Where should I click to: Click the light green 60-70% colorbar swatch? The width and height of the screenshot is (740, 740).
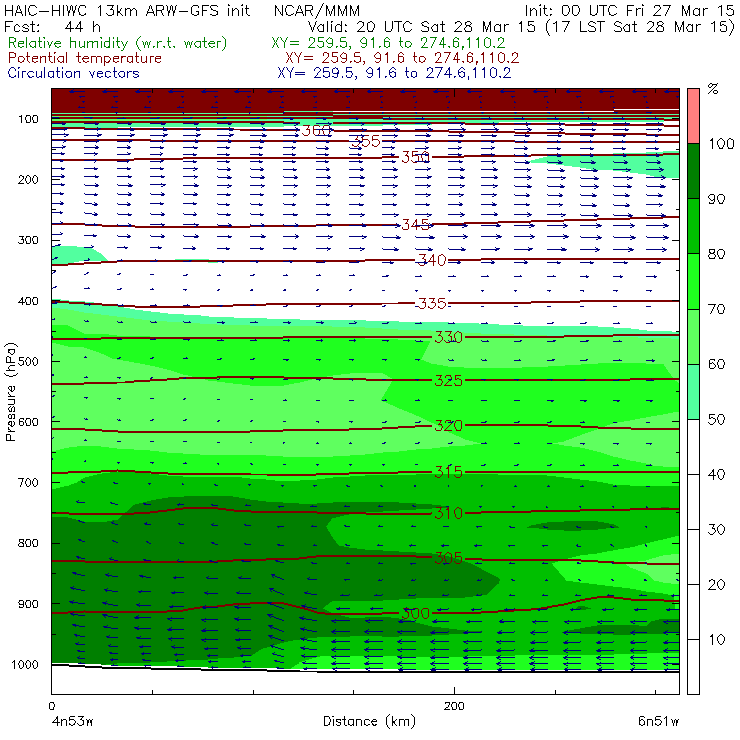(693, 336)
